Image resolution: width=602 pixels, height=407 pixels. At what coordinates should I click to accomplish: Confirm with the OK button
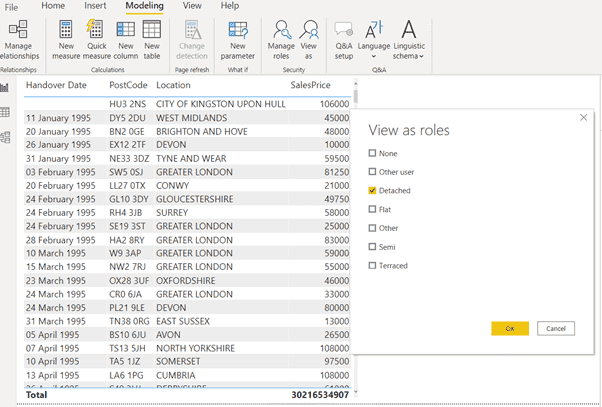coord(510,328)
